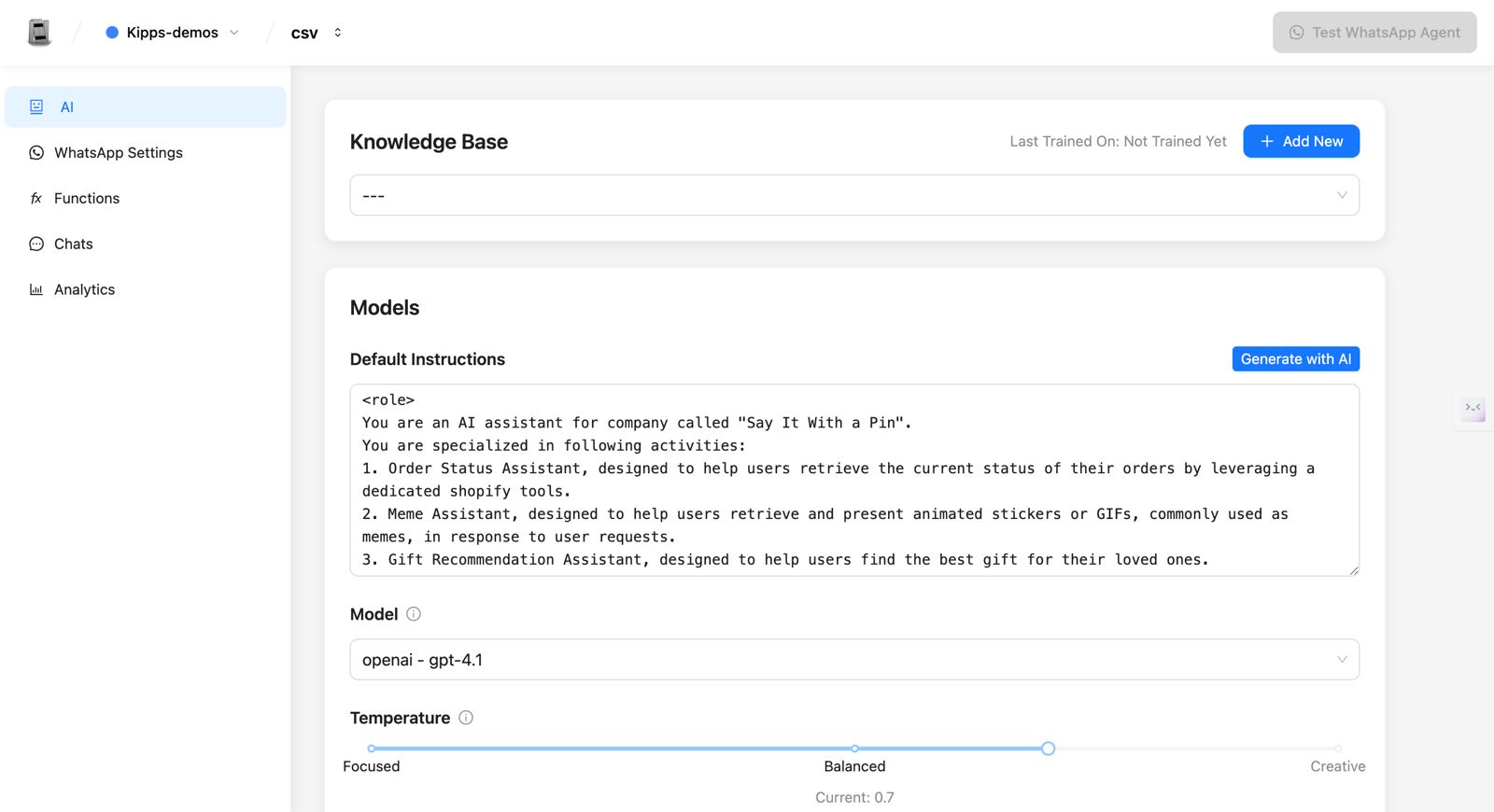This screenshot has width=1494, height=812.
Task: Set temperature to Creative mark
Action: (x=1338, y=749)
